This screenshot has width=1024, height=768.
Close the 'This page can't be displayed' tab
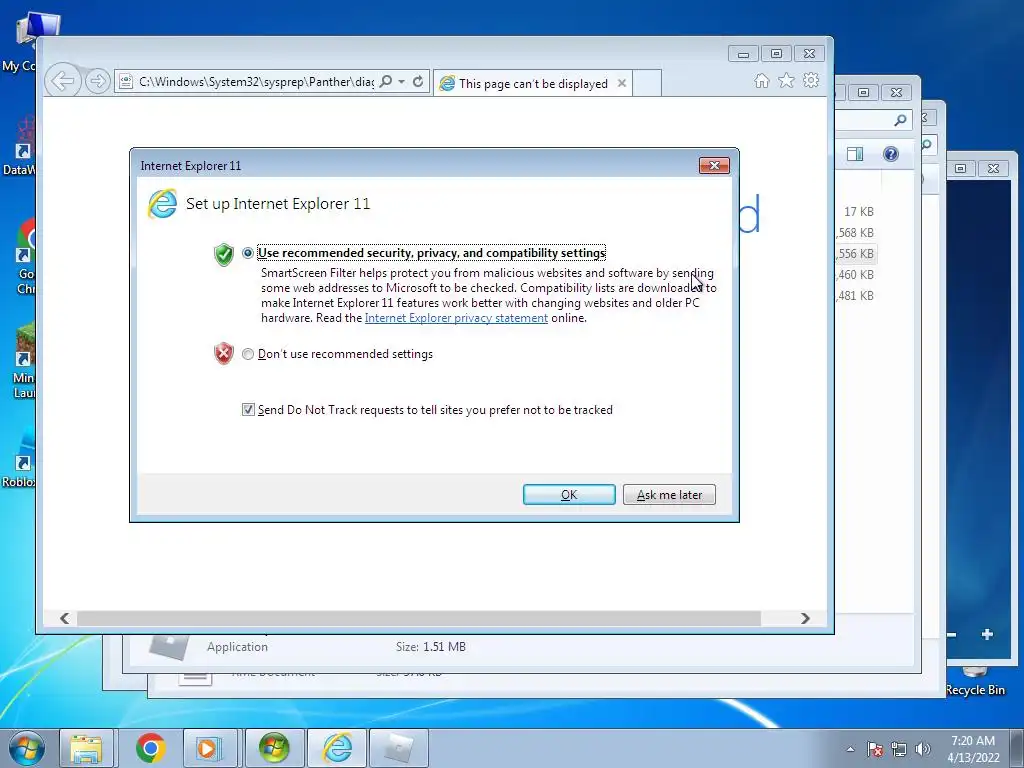[x=622, y=83]
